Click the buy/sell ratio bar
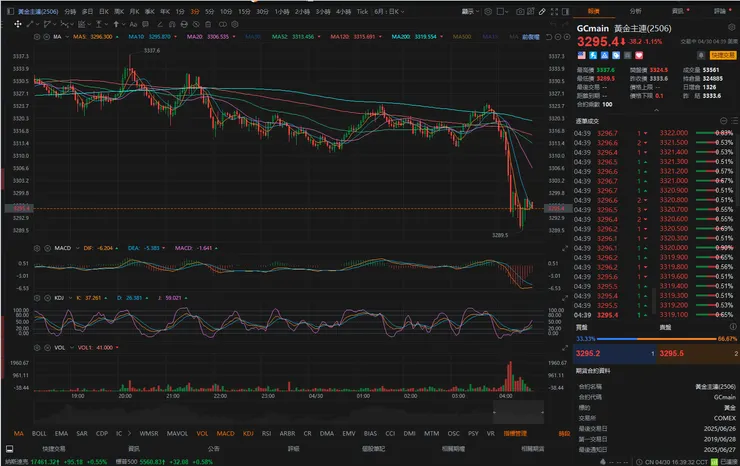The image size is (740, 466). pyautogui.click(x=657, y=338)
